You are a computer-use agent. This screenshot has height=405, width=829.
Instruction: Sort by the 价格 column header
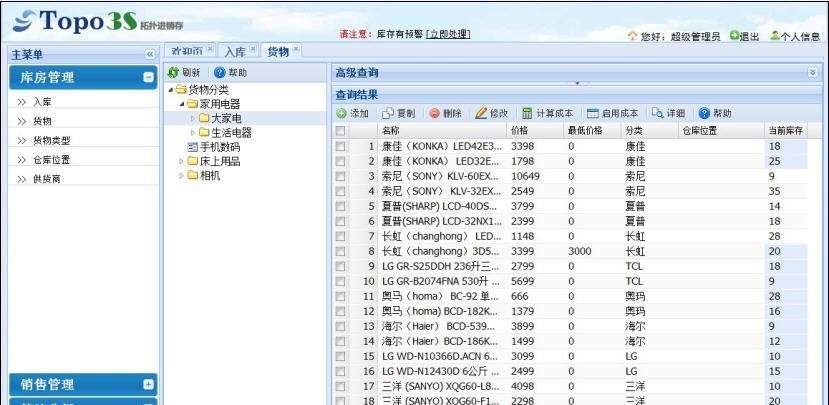pyautogui.click(x=535, y=131)
